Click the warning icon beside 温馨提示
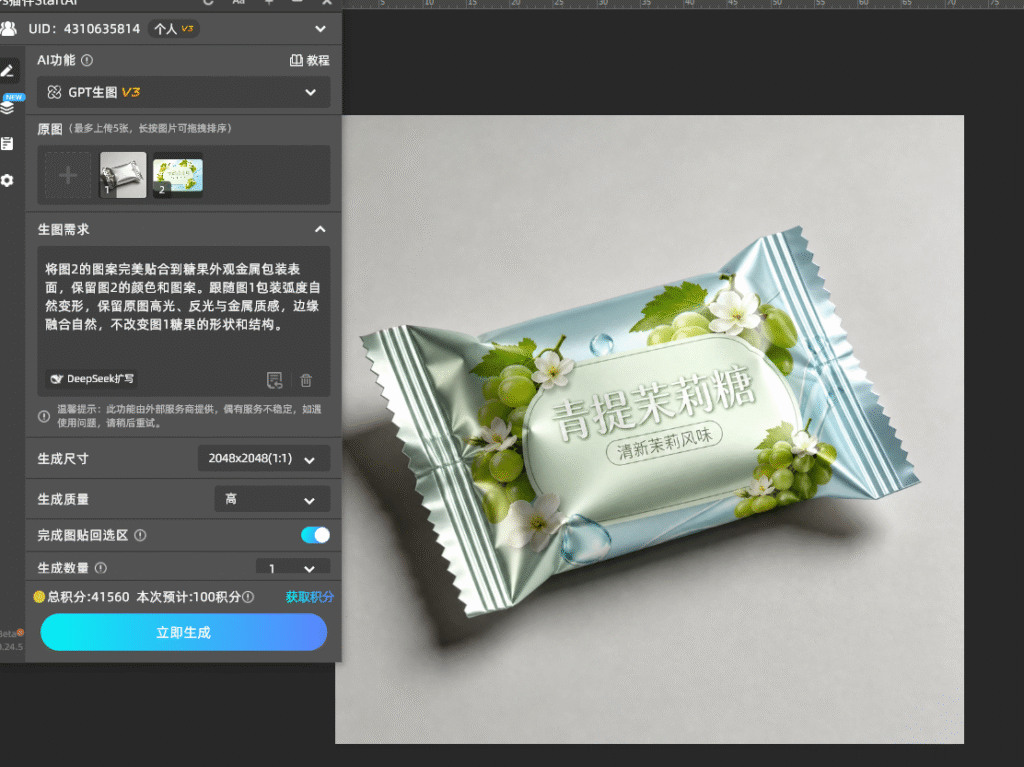Screen dimensions: 1024x767 pos(44,416)
